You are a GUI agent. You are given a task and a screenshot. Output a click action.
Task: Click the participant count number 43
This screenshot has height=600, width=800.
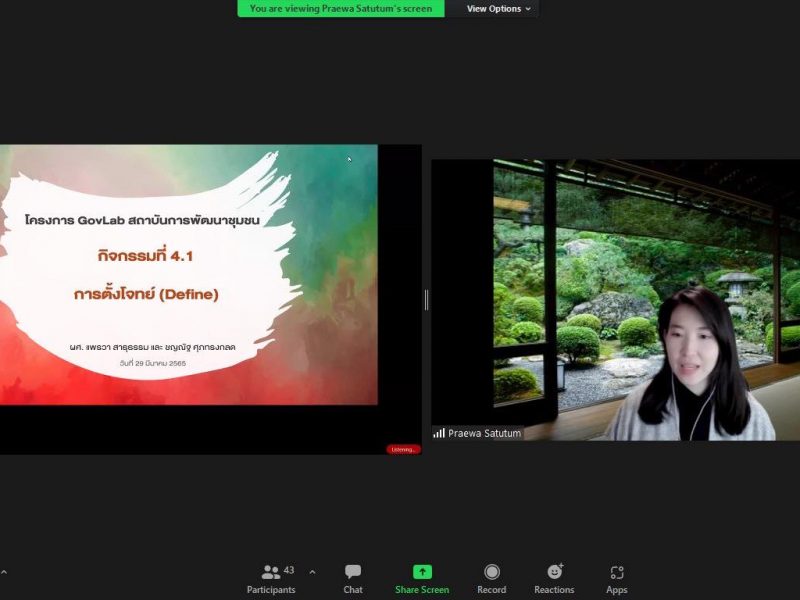pyautogui.click(x=289, y=570)
